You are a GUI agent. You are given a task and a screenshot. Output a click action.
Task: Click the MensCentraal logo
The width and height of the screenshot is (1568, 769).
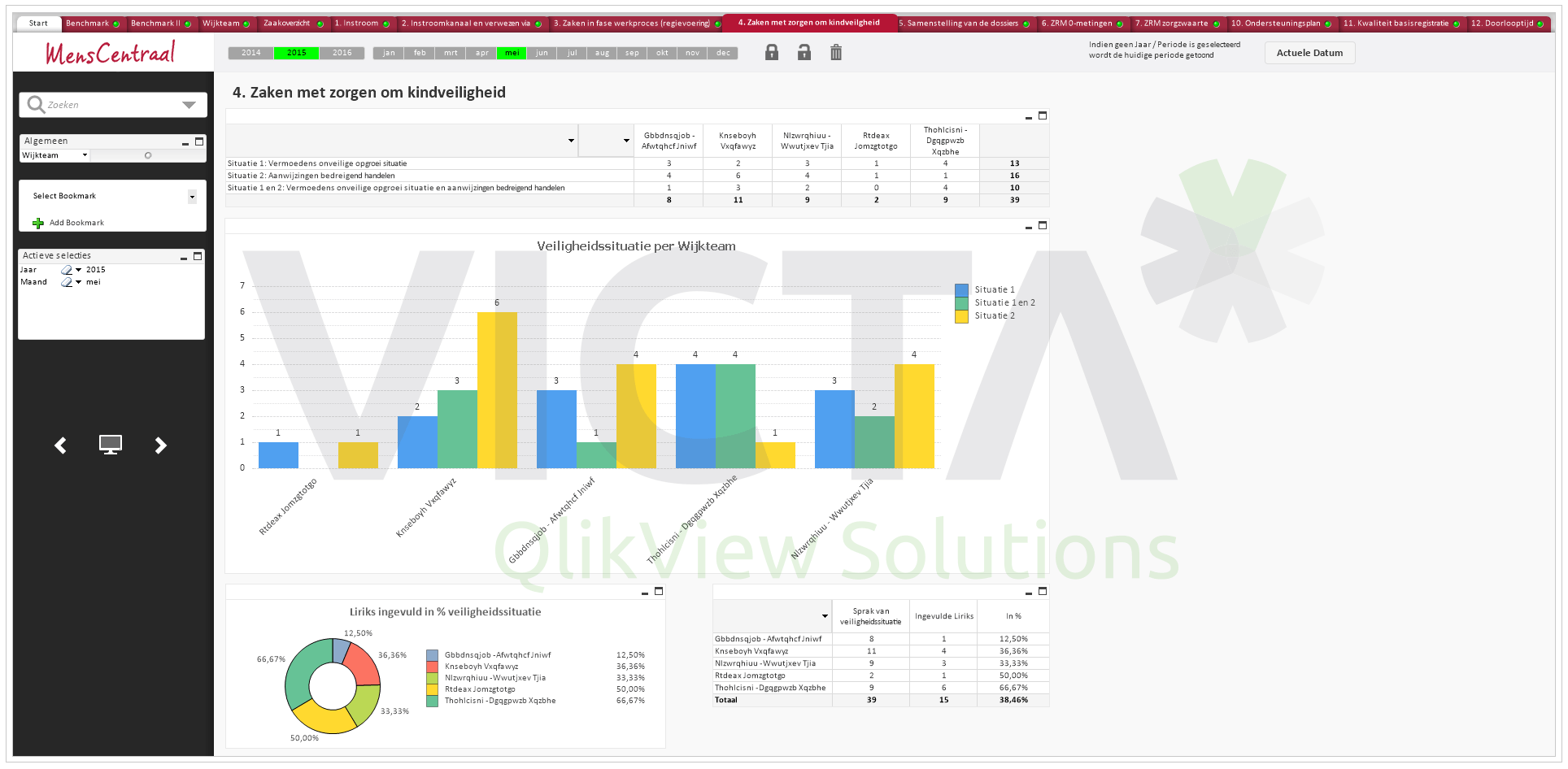click(x=111, y=53)
